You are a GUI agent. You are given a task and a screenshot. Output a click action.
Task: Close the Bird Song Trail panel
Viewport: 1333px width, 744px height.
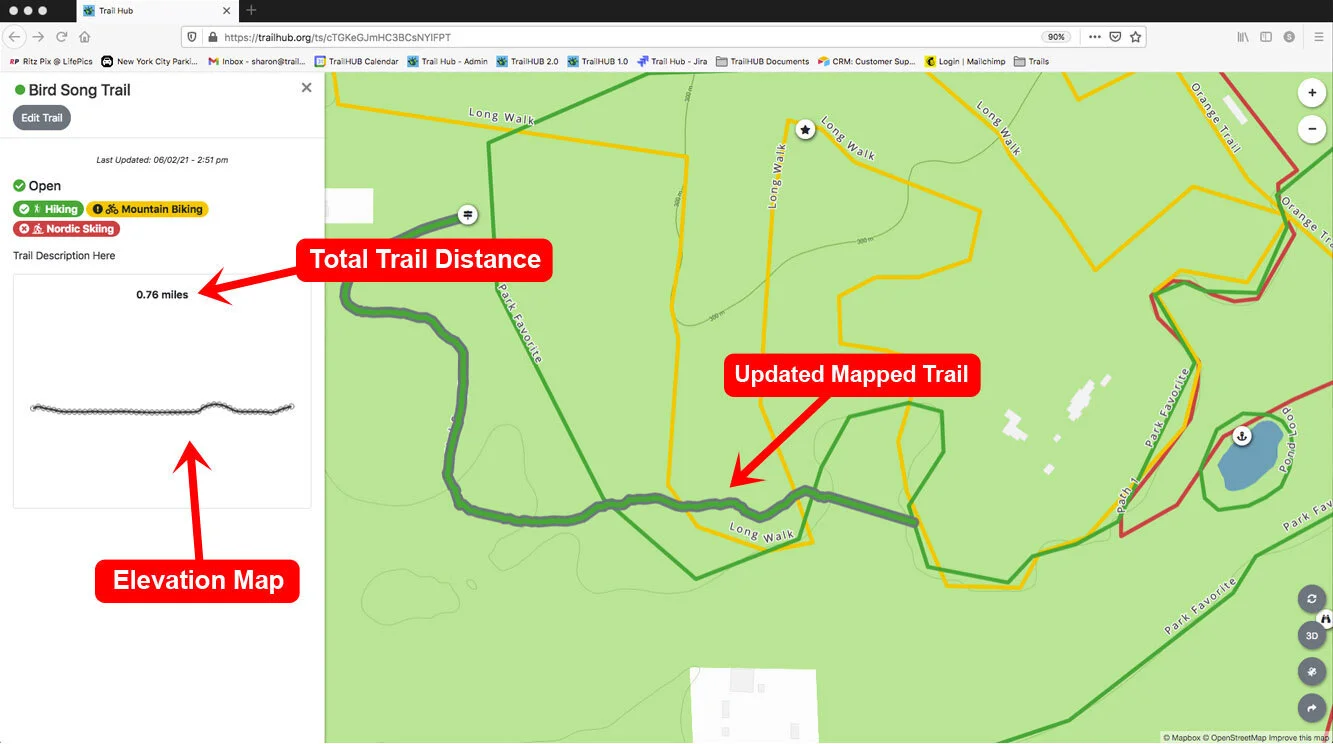[x=306, y=88]
